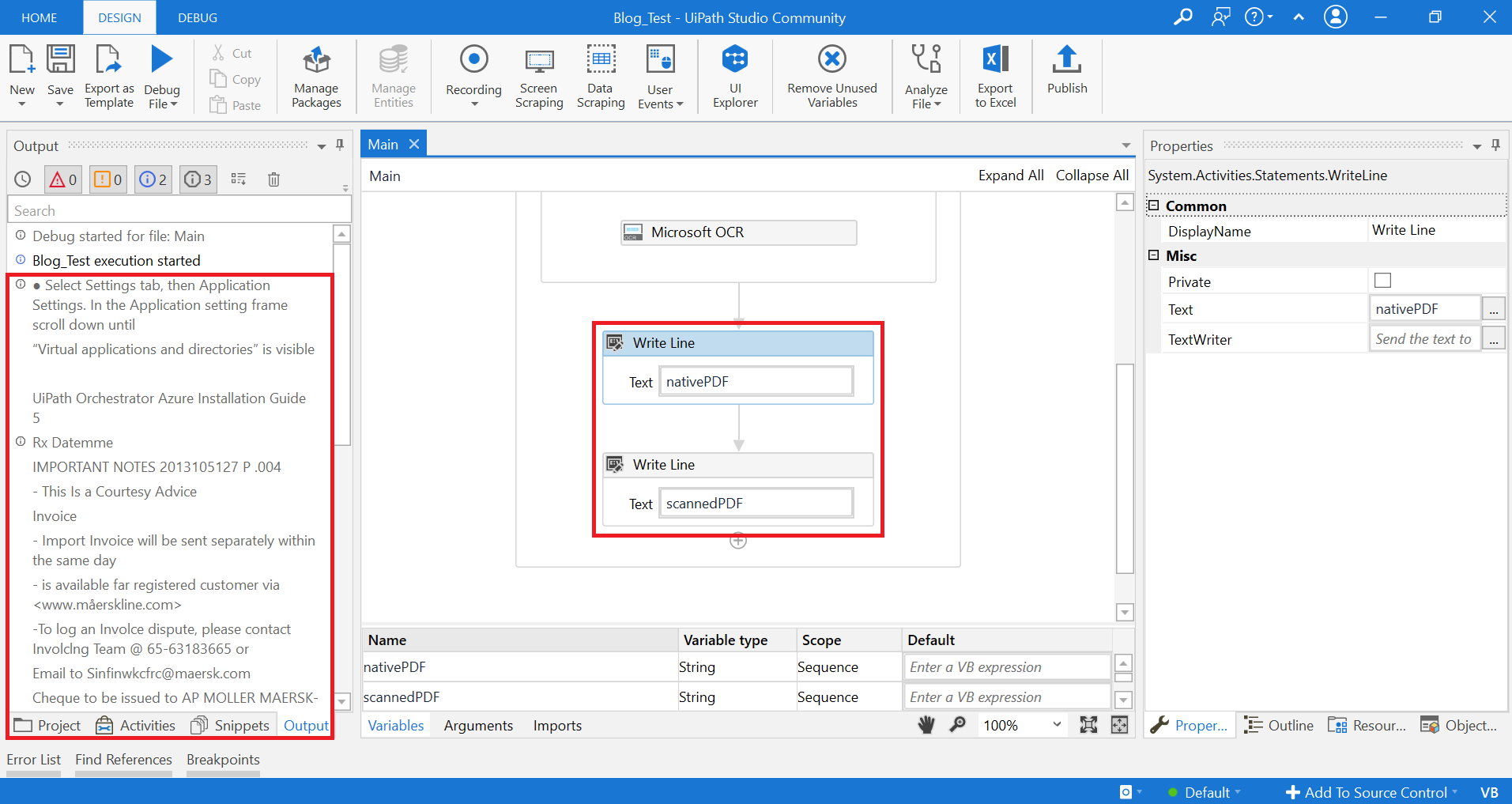Toggle timestamps in Output panel
Screen dimensions: 1512x804
point(23,179)
